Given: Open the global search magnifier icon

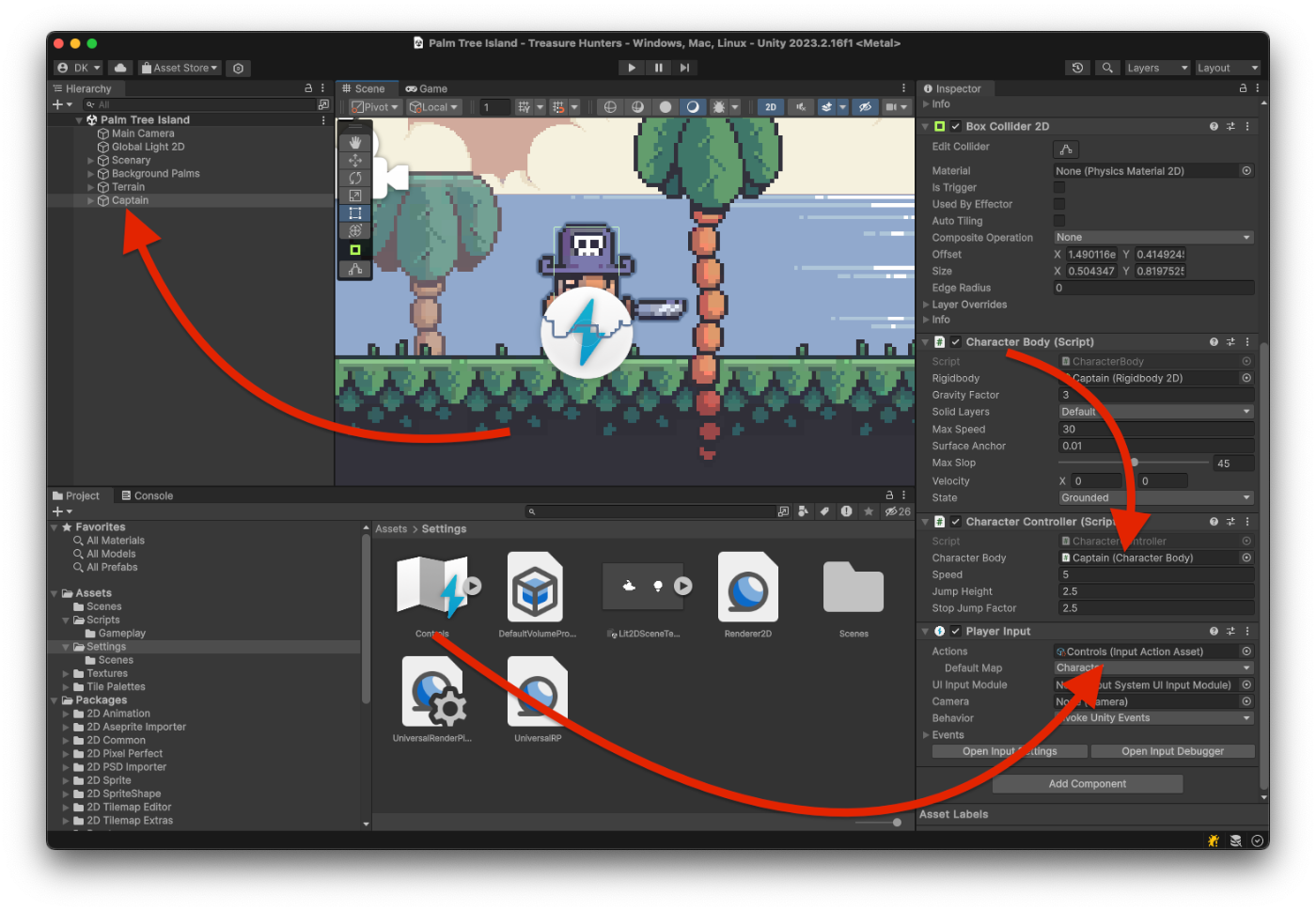Looking at the screenshot, I should click(1107, 68).
